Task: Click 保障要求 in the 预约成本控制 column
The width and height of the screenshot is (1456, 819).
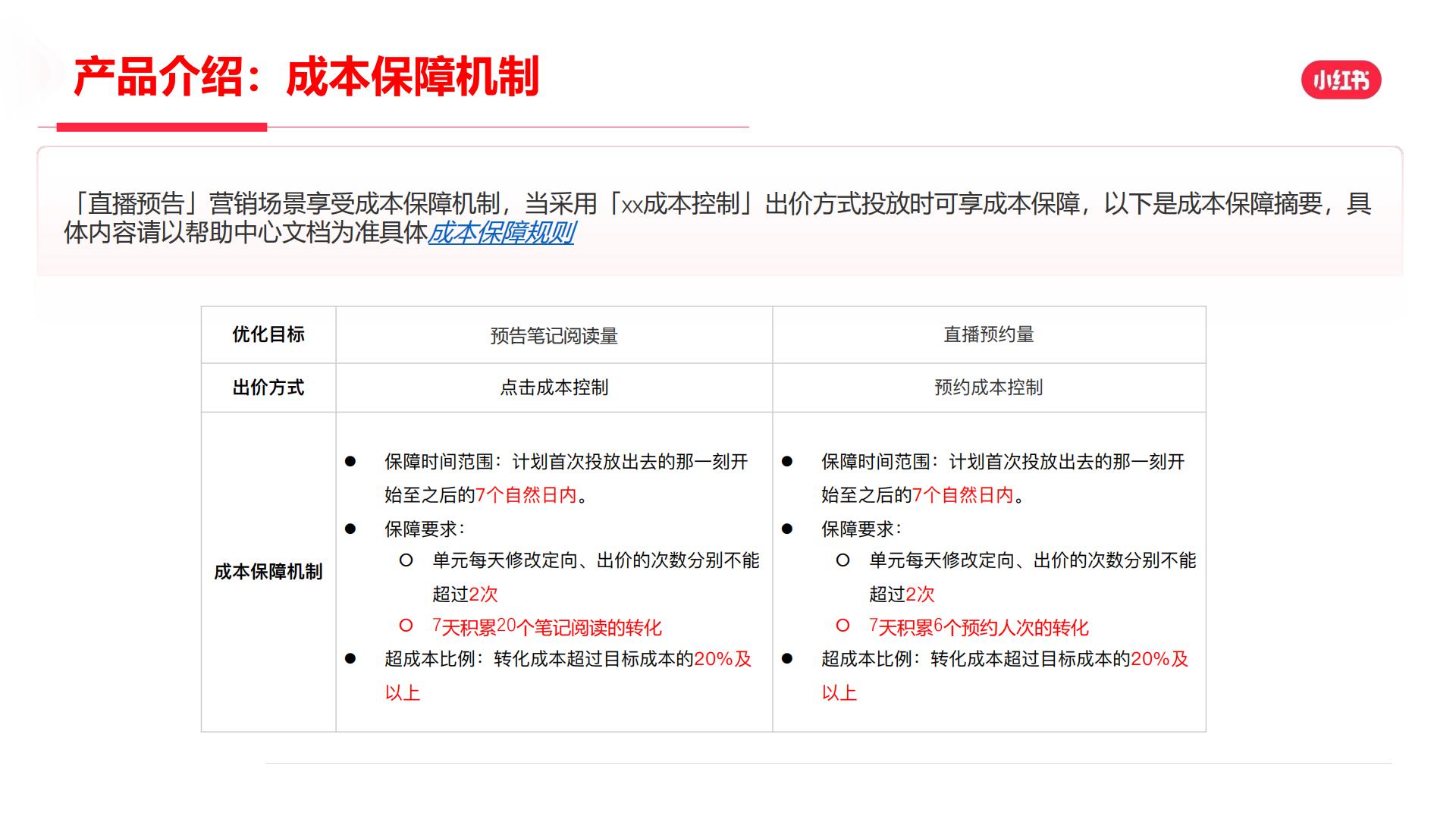Action: pyautogui.click(x=861, y=529)
